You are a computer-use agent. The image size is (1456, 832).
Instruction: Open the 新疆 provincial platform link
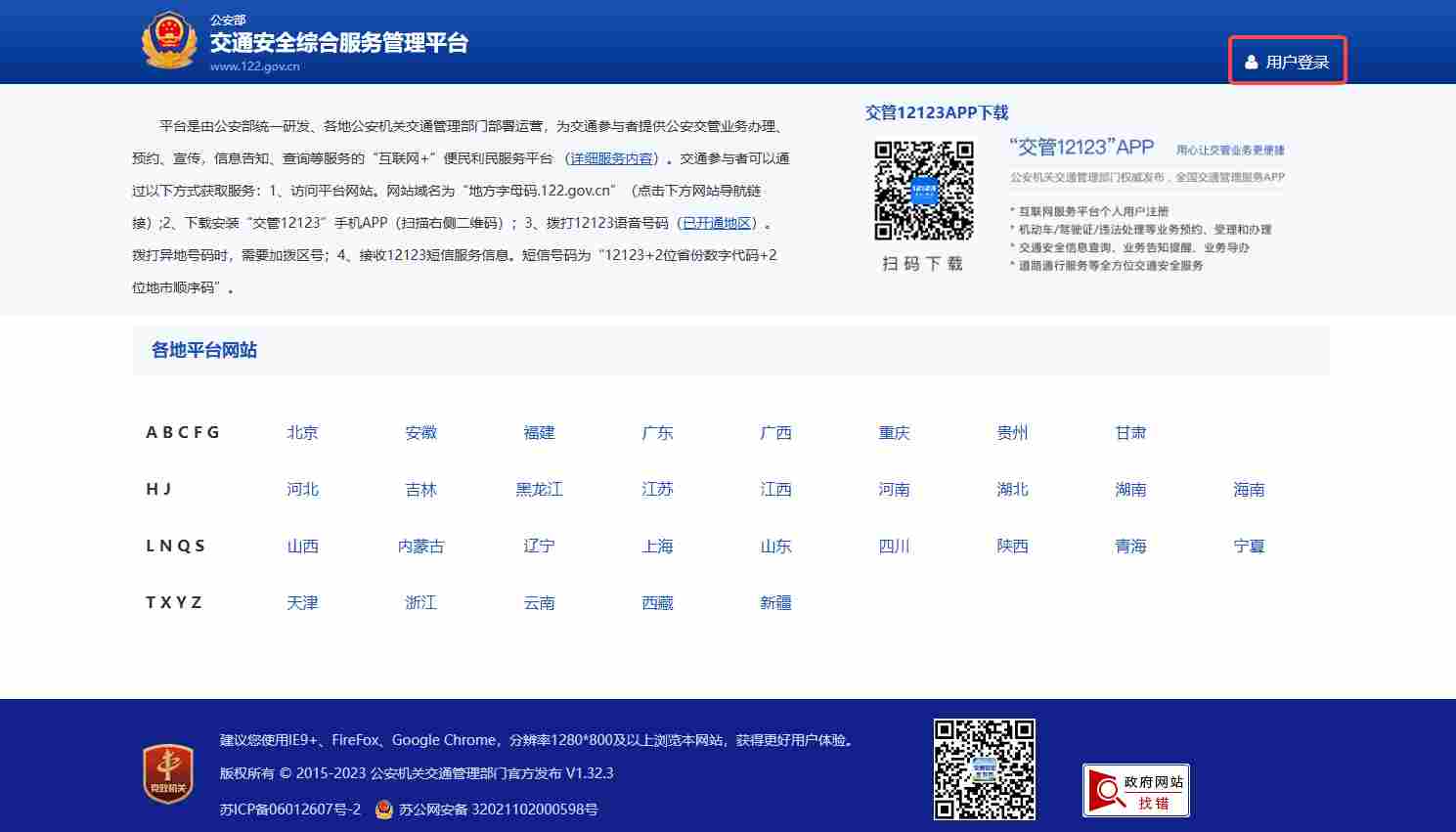pos(775,602)
